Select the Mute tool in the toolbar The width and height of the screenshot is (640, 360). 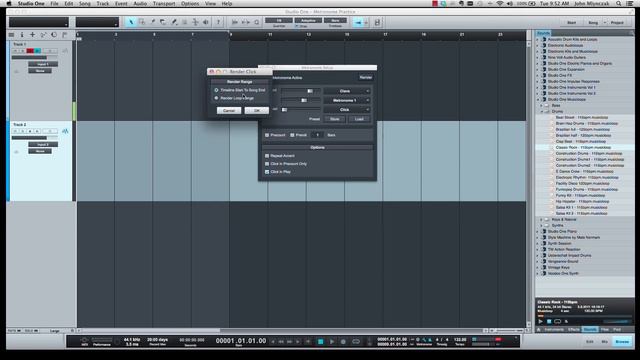(184, 22)
